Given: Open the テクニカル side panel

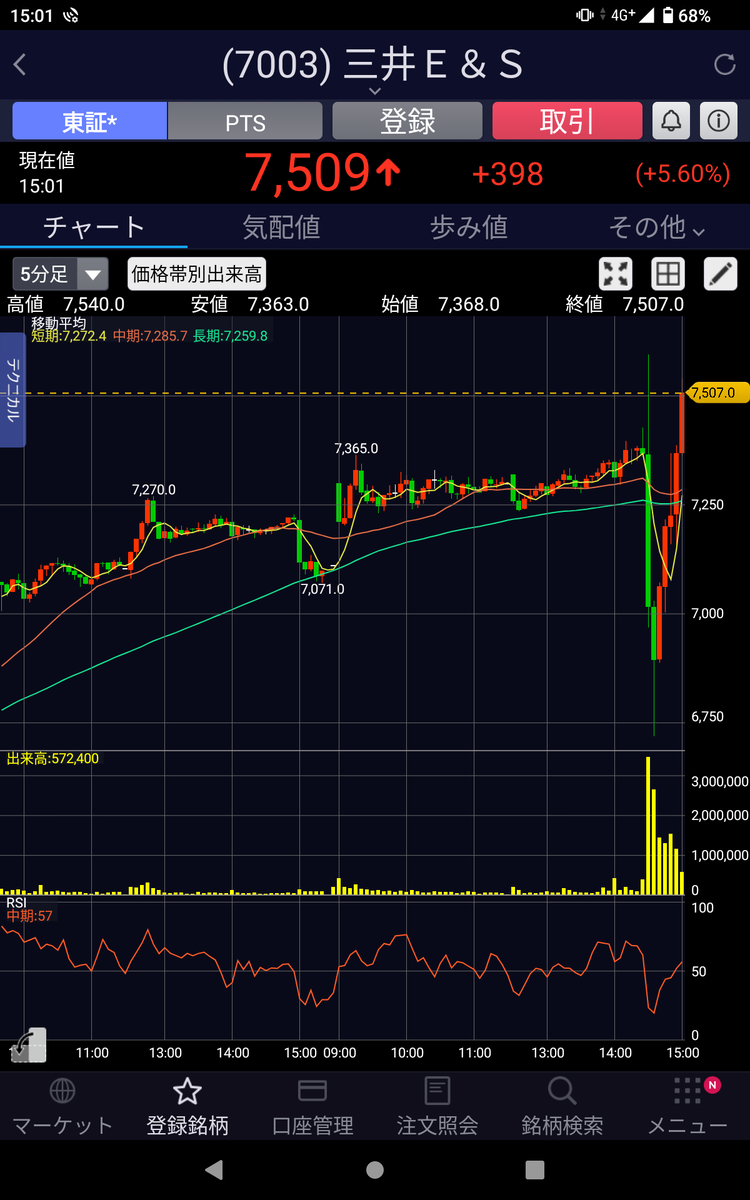Looking at the screenshot, I should click(13, 390).
